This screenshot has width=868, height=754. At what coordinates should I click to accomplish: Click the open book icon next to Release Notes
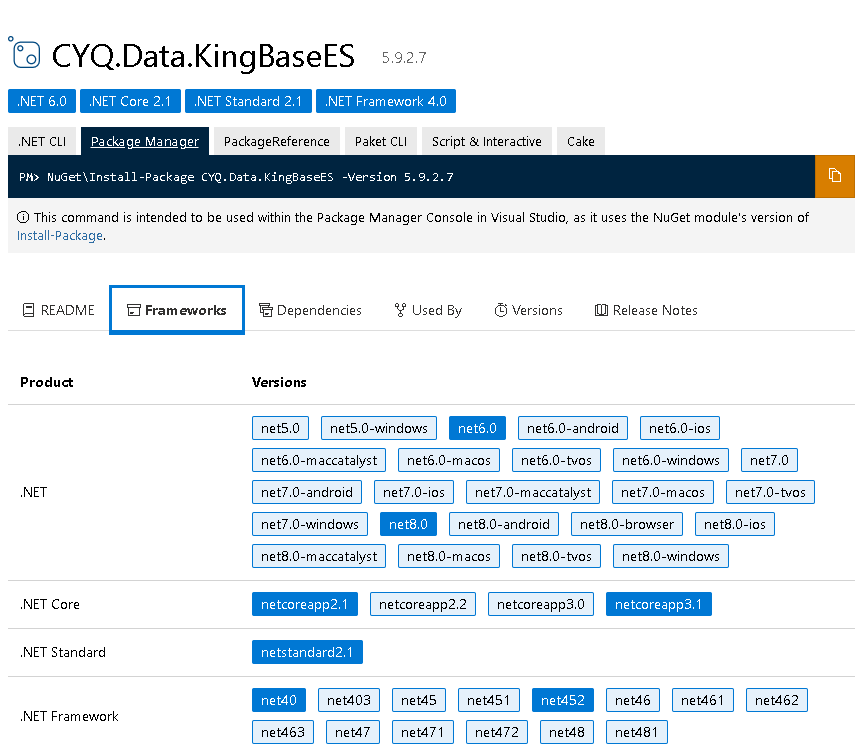coord(601,310)
